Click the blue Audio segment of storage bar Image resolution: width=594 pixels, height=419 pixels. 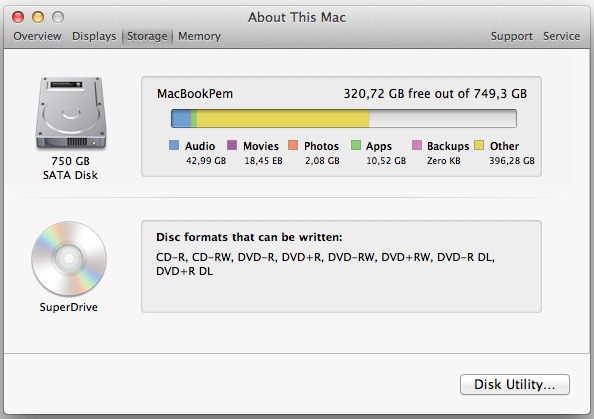pyautogui.click(x=181, y=119)
